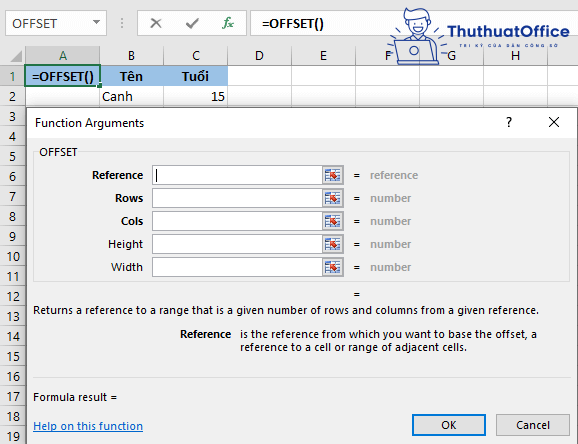Screen dimensions: 578x444
Task: Select column H header
Action: [x=515, y=56]
